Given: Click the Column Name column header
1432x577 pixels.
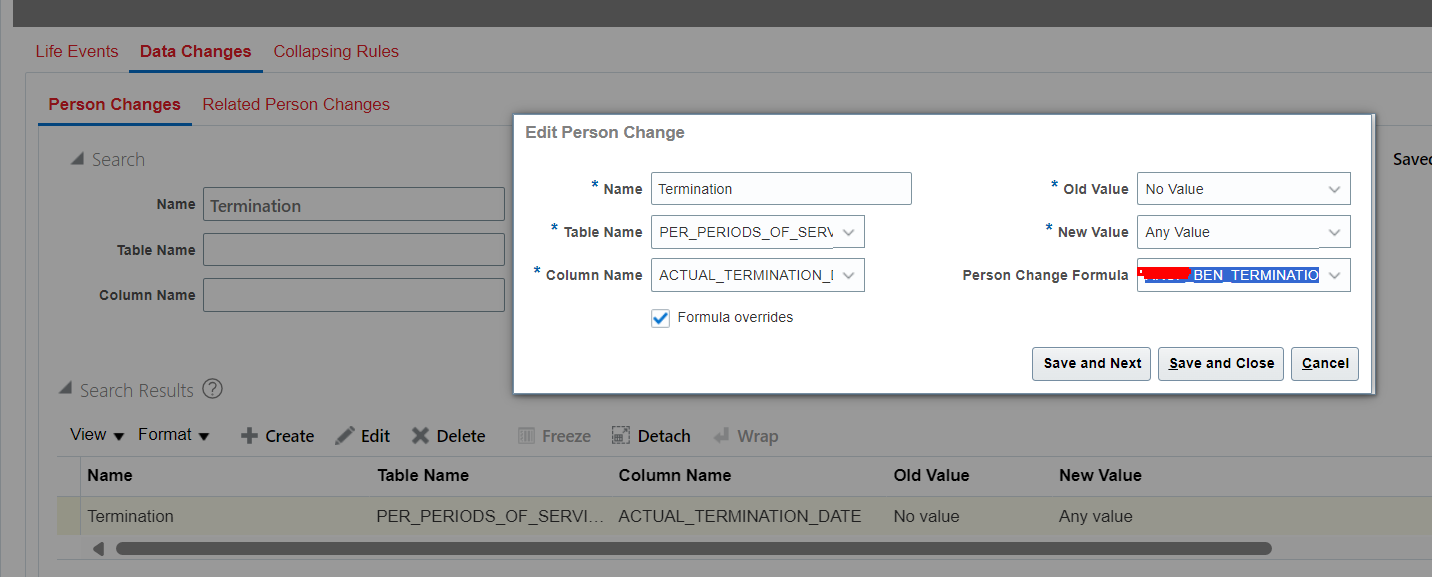Looking at the screenshot, I should 675,475.
